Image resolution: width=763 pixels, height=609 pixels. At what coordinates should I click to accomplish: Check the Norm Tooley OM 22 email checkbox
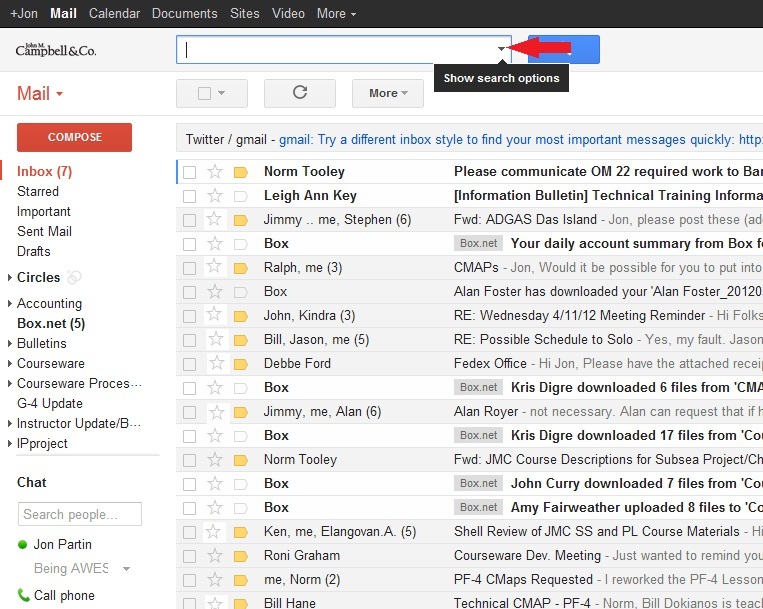[189, 172]
